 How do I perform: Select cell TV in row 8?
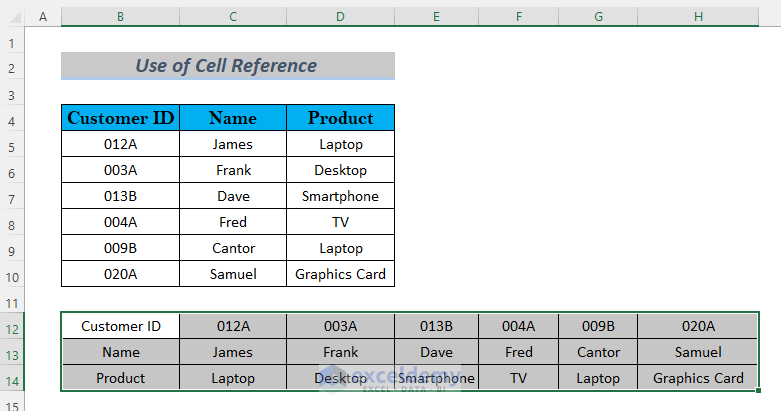pos(340,222)
